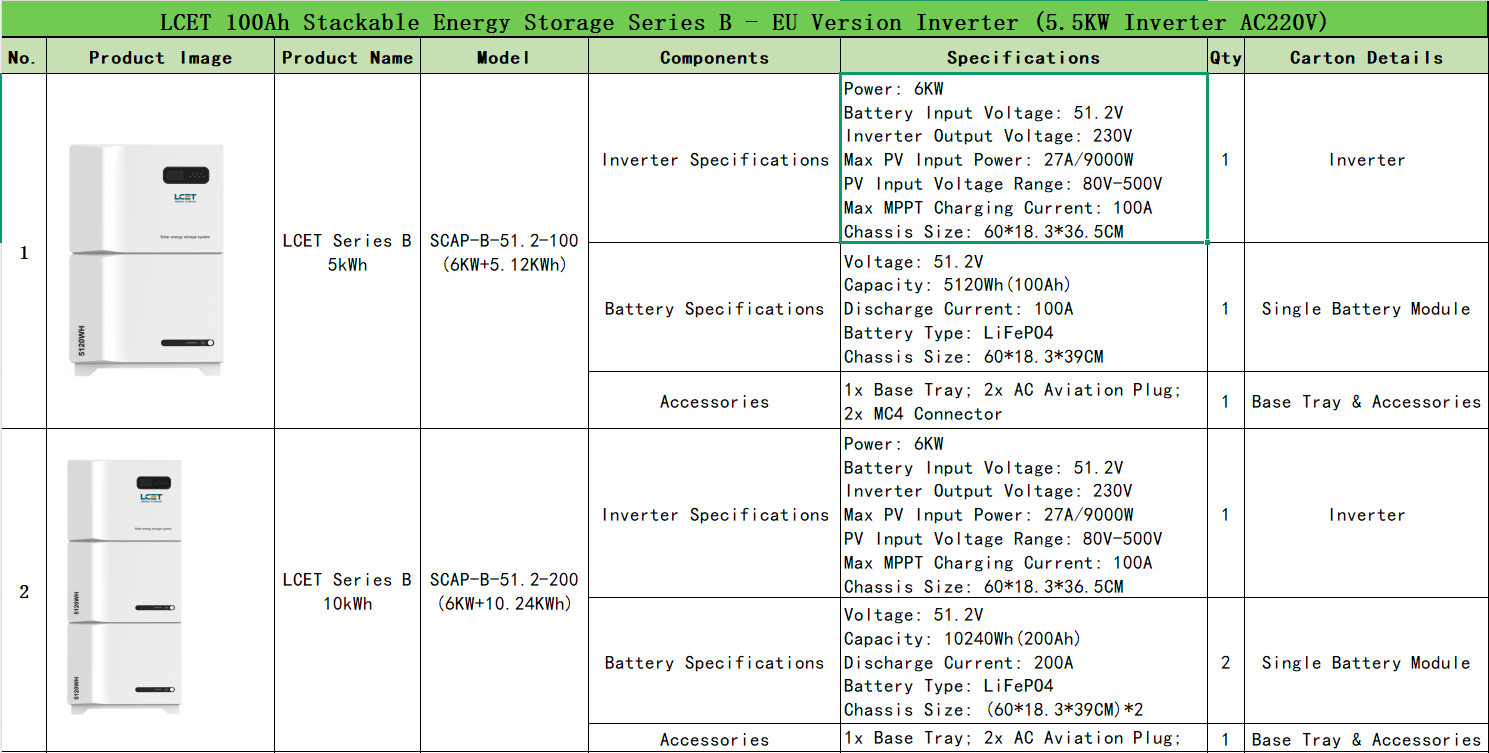1489x753 pixels.
Task: Click 'Inverter Specifications' for the 5kWh product
Action: click(714, 159)
